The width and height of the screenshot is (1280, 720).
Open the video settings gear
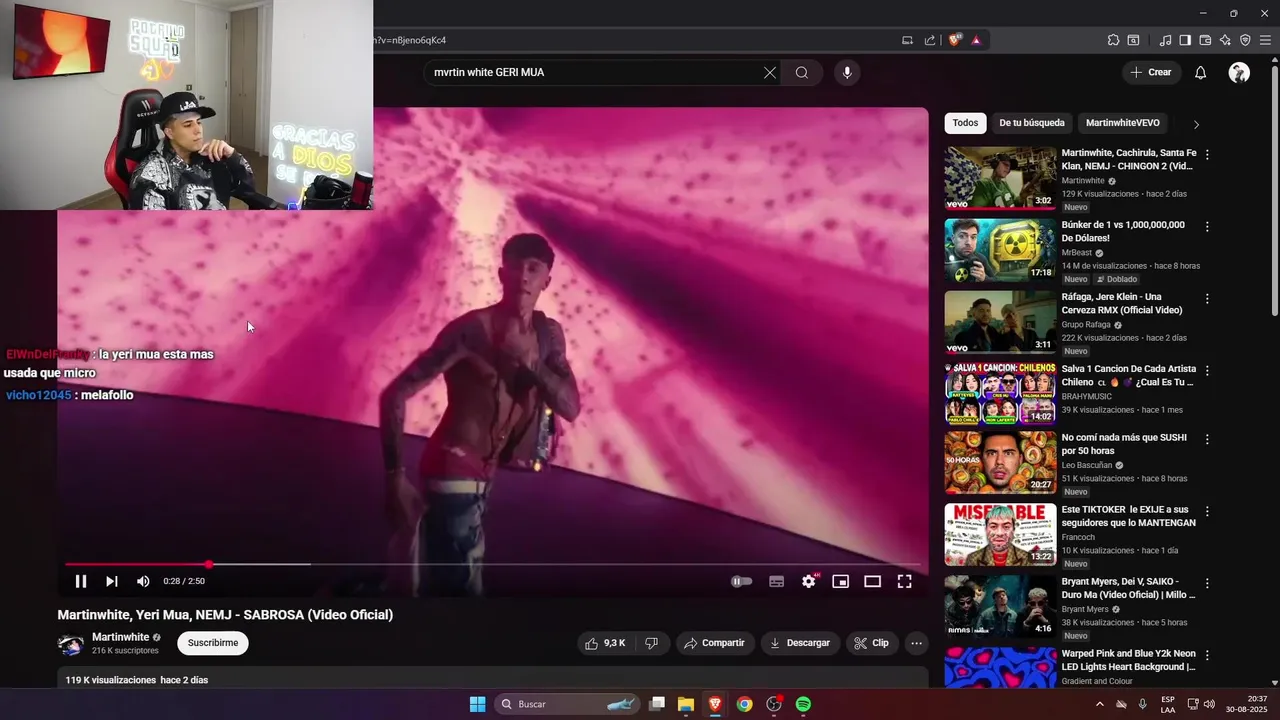click(x=808, y=581)
